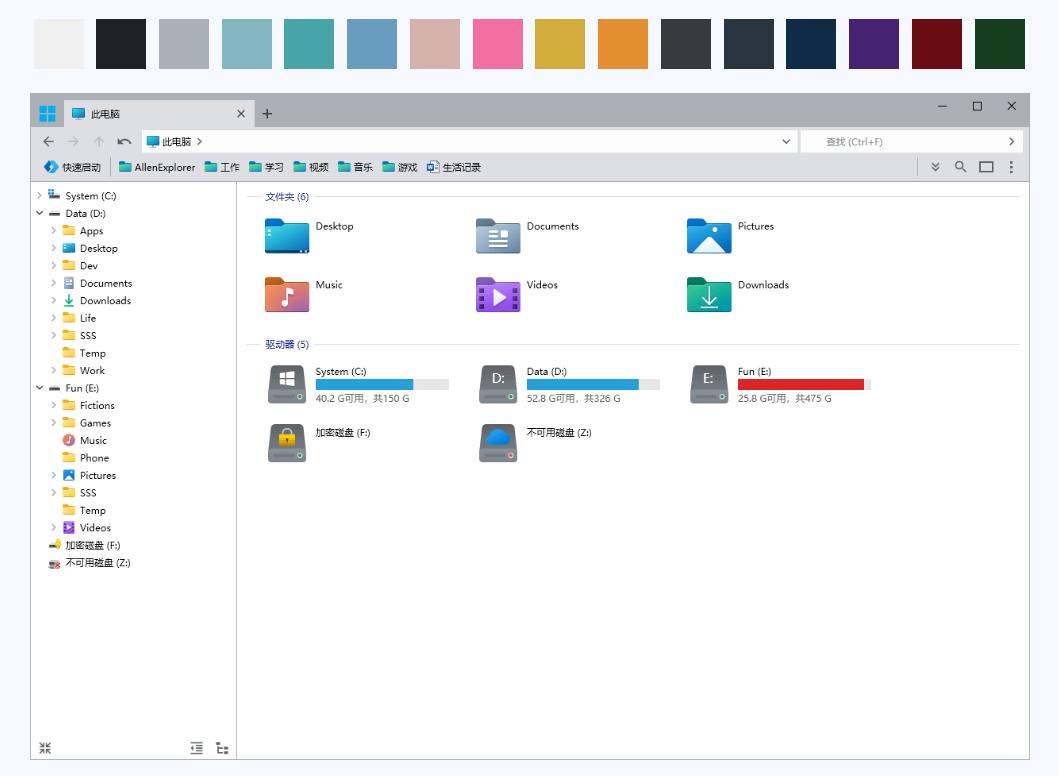Expand System (C:) in the tree
This screenshot has height=776, width=1059.
point(39,196)
